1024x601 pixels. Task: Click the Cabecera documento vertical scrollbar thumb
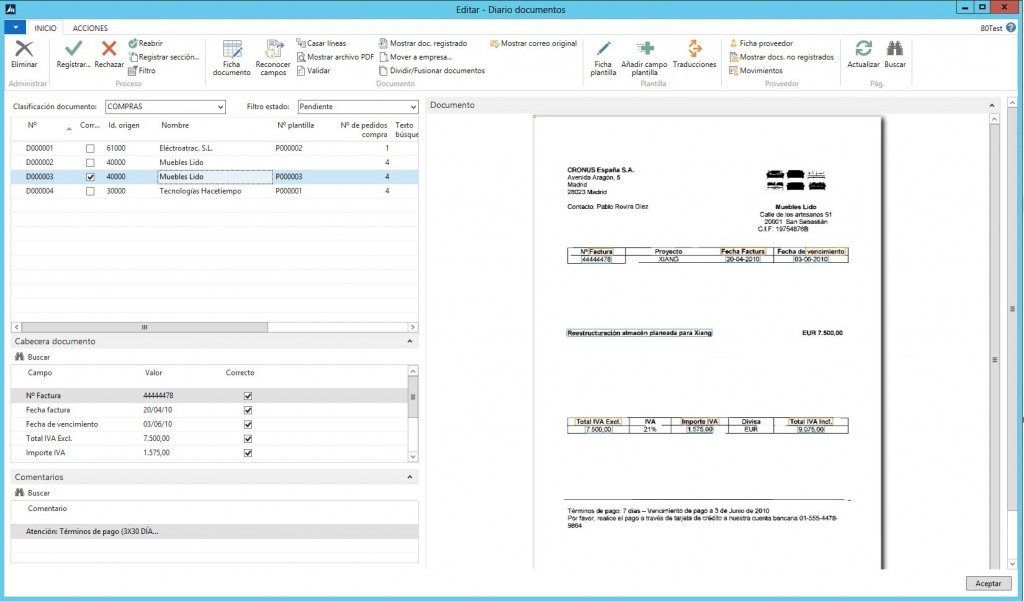[x=413, y=398]
